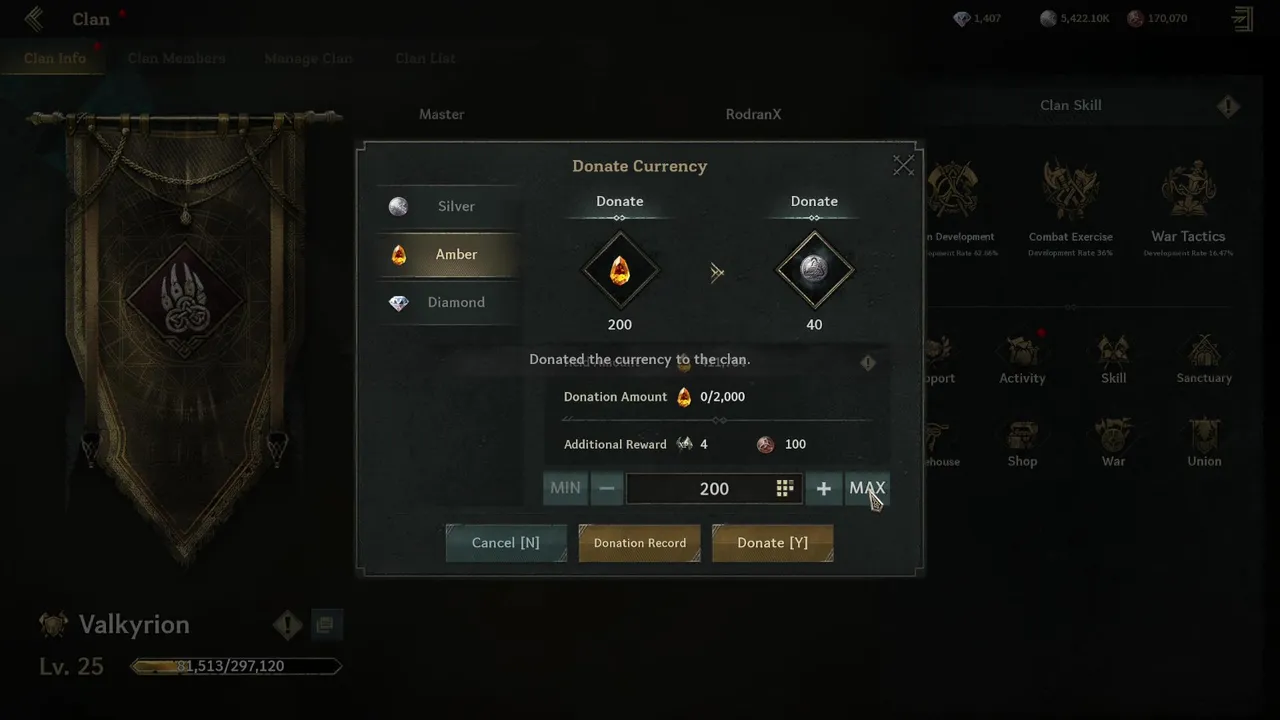This screenshot has width=1280, height=720.
Task: Select Silver currency option
Action: tap(448, 206)
